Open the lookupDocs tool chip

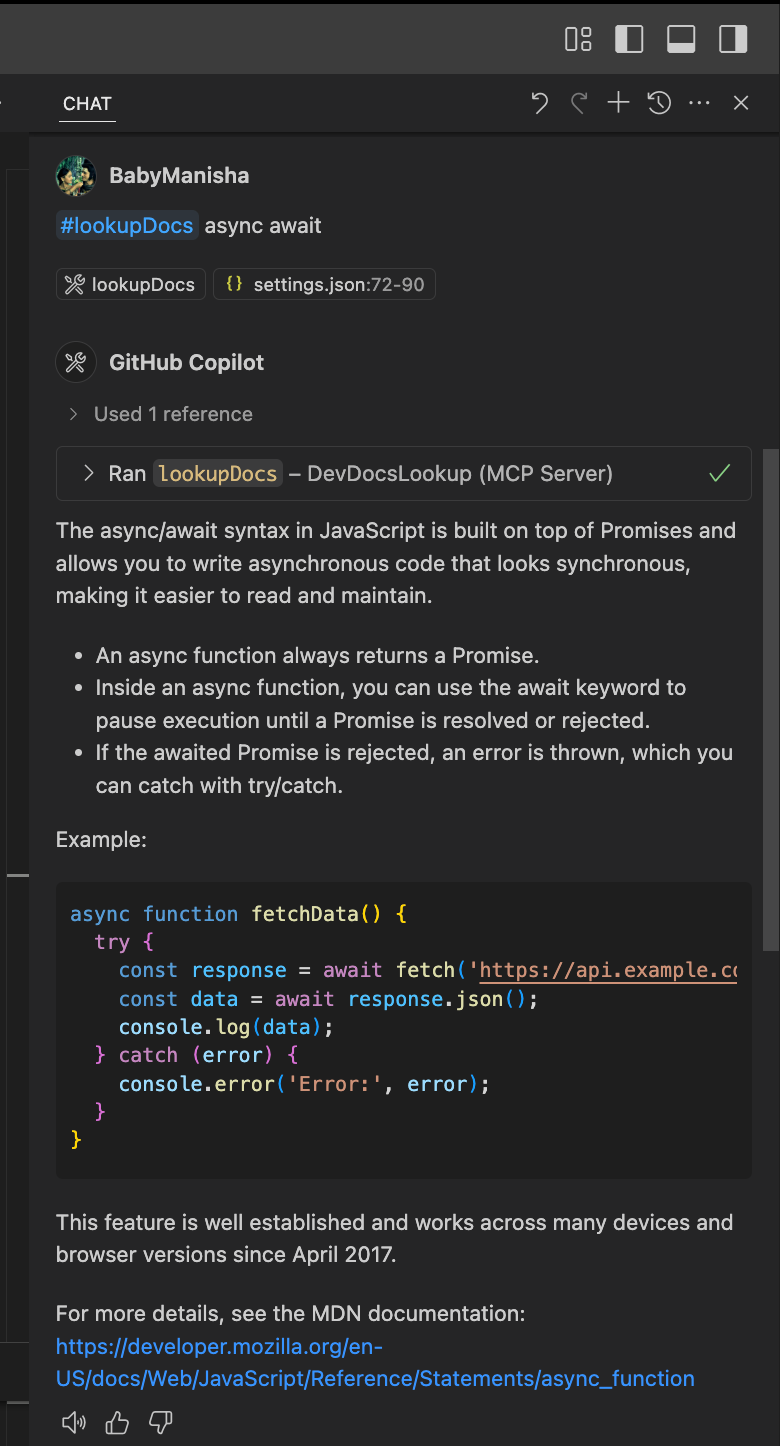[x=131, y=285]
